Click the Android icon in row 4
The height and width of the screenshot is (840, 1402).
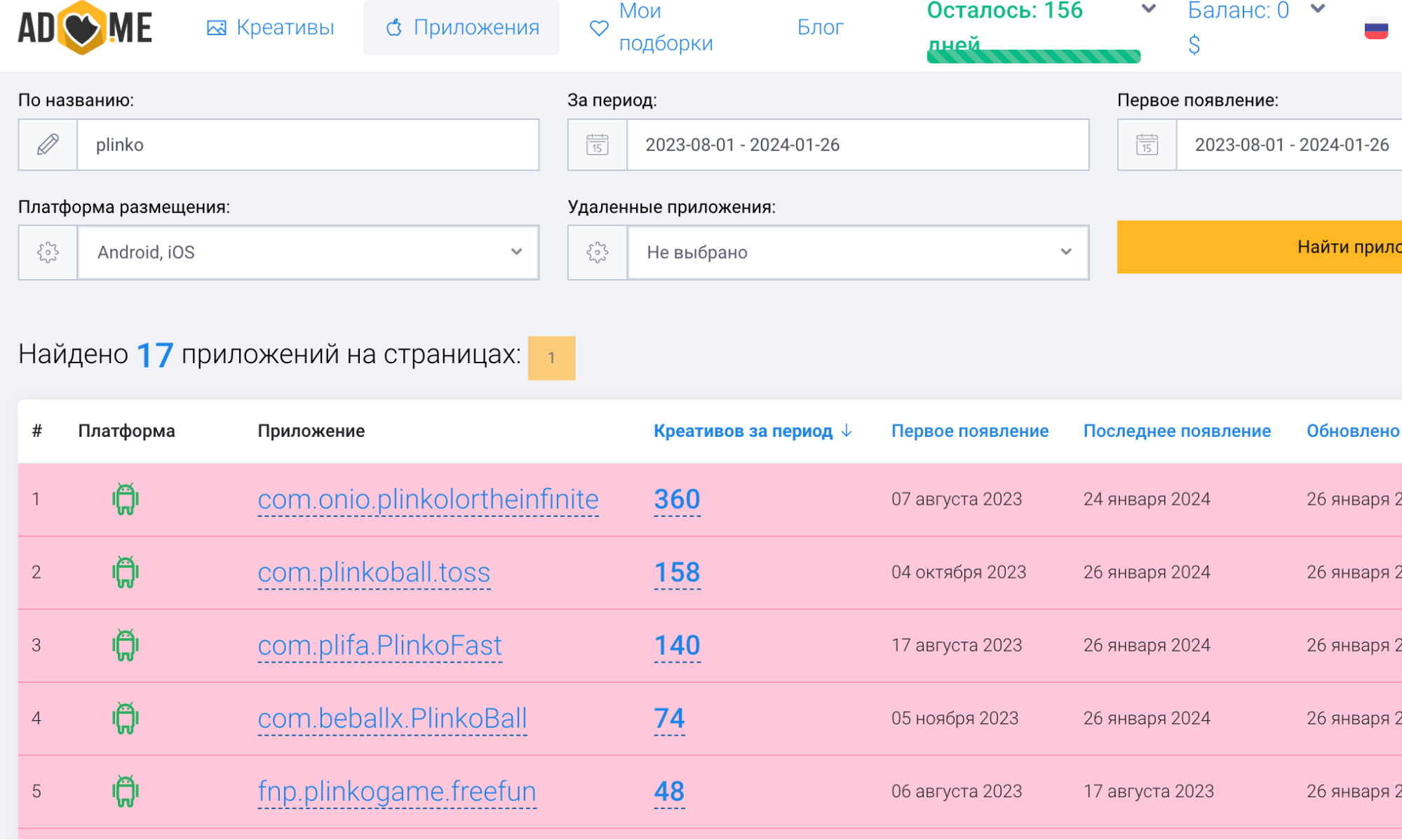pyautogui.click(x=126, y=718)
